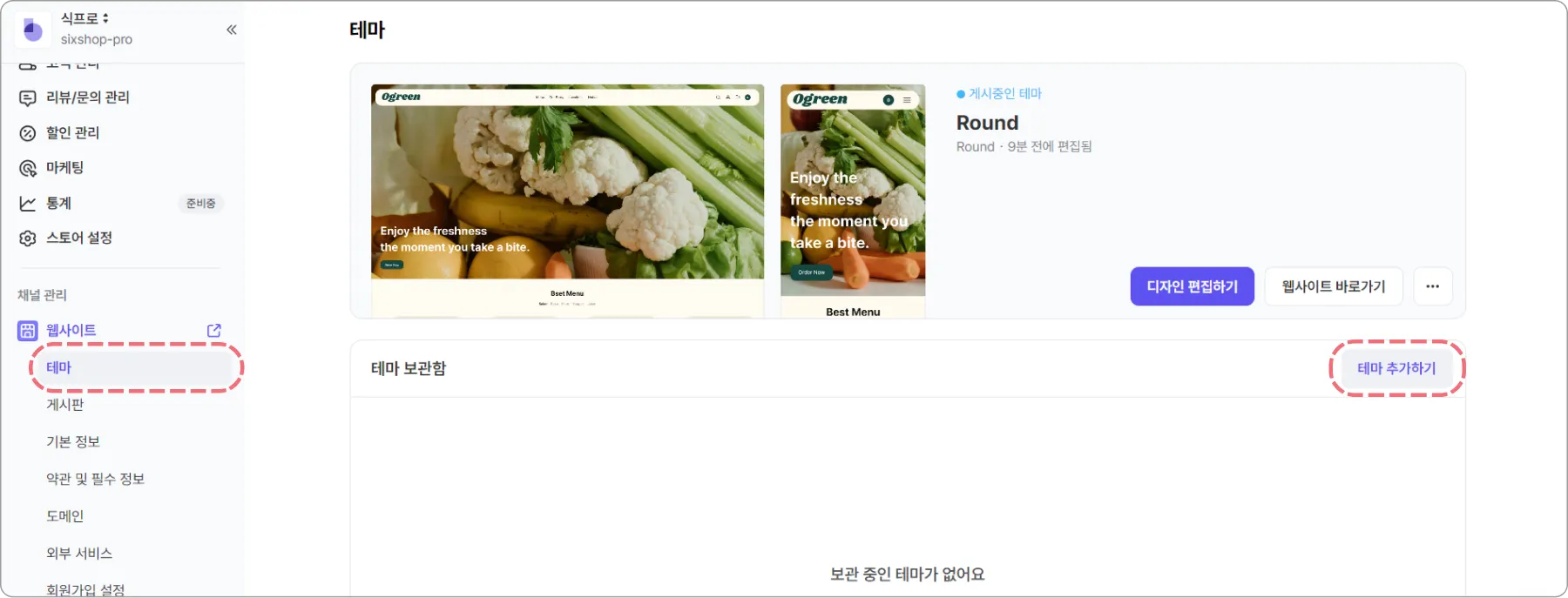Open the three-dot more options menu
This screenshot has height=598, width=1568.
click(x=1433, y=286)
